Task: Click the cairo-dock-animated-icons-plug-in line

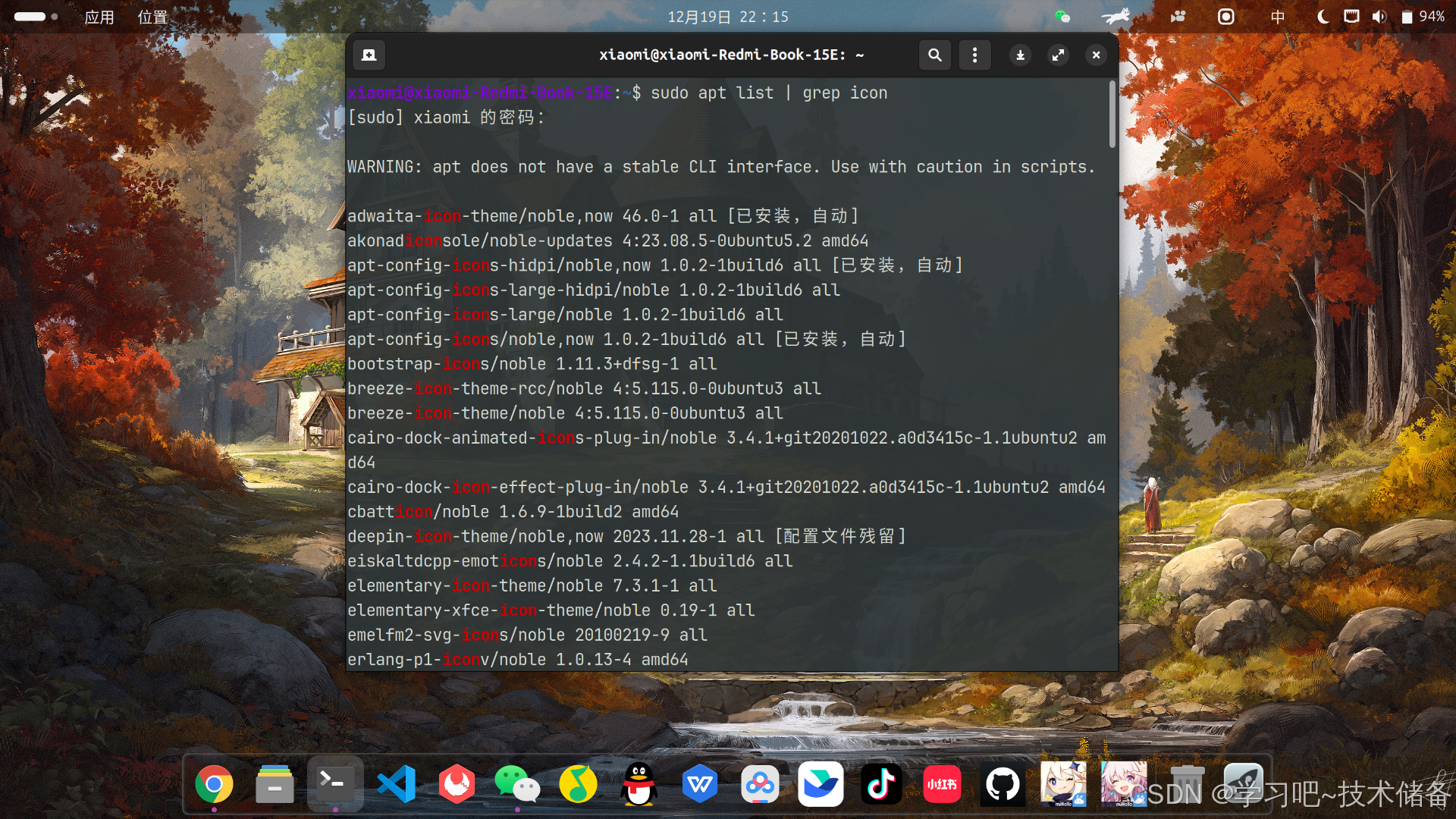Action: pyautogui.click(x=726, y=450)
